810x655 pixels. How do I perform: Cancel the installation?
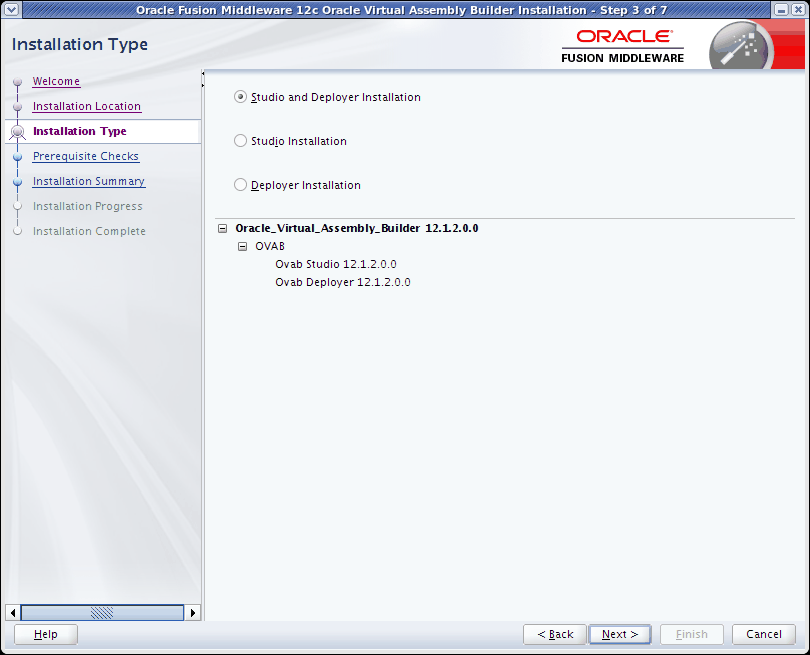click(764, 634)
